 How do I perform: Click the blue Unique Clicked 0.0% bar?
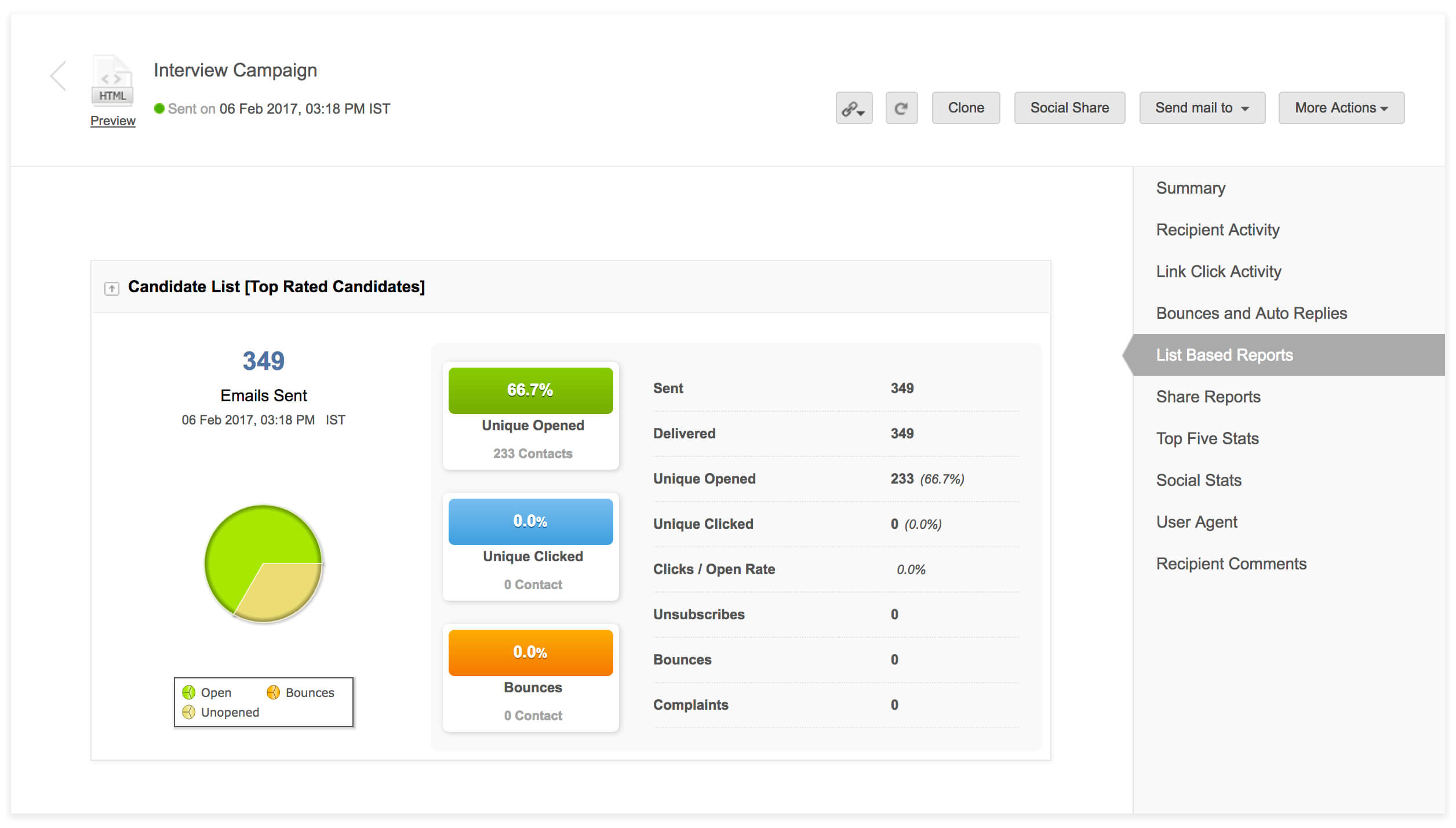(530, 521)
